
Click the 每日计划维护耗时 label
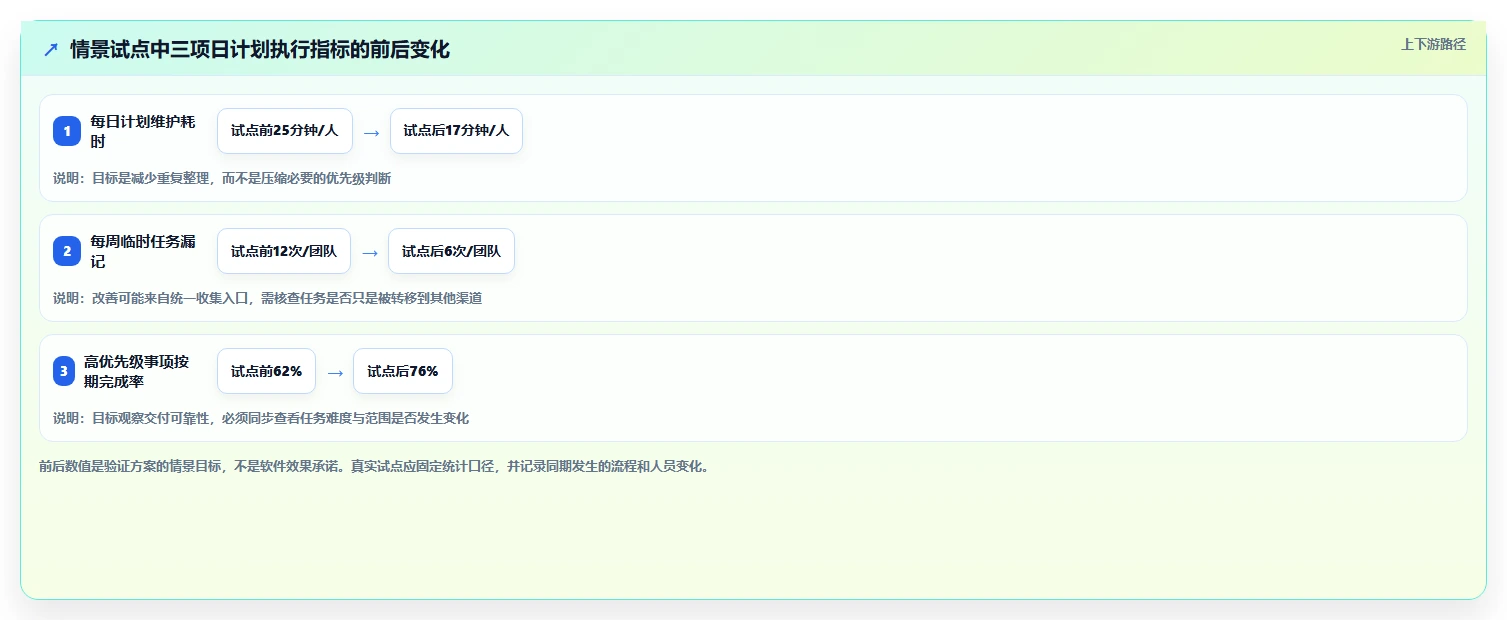pos(143,131)
